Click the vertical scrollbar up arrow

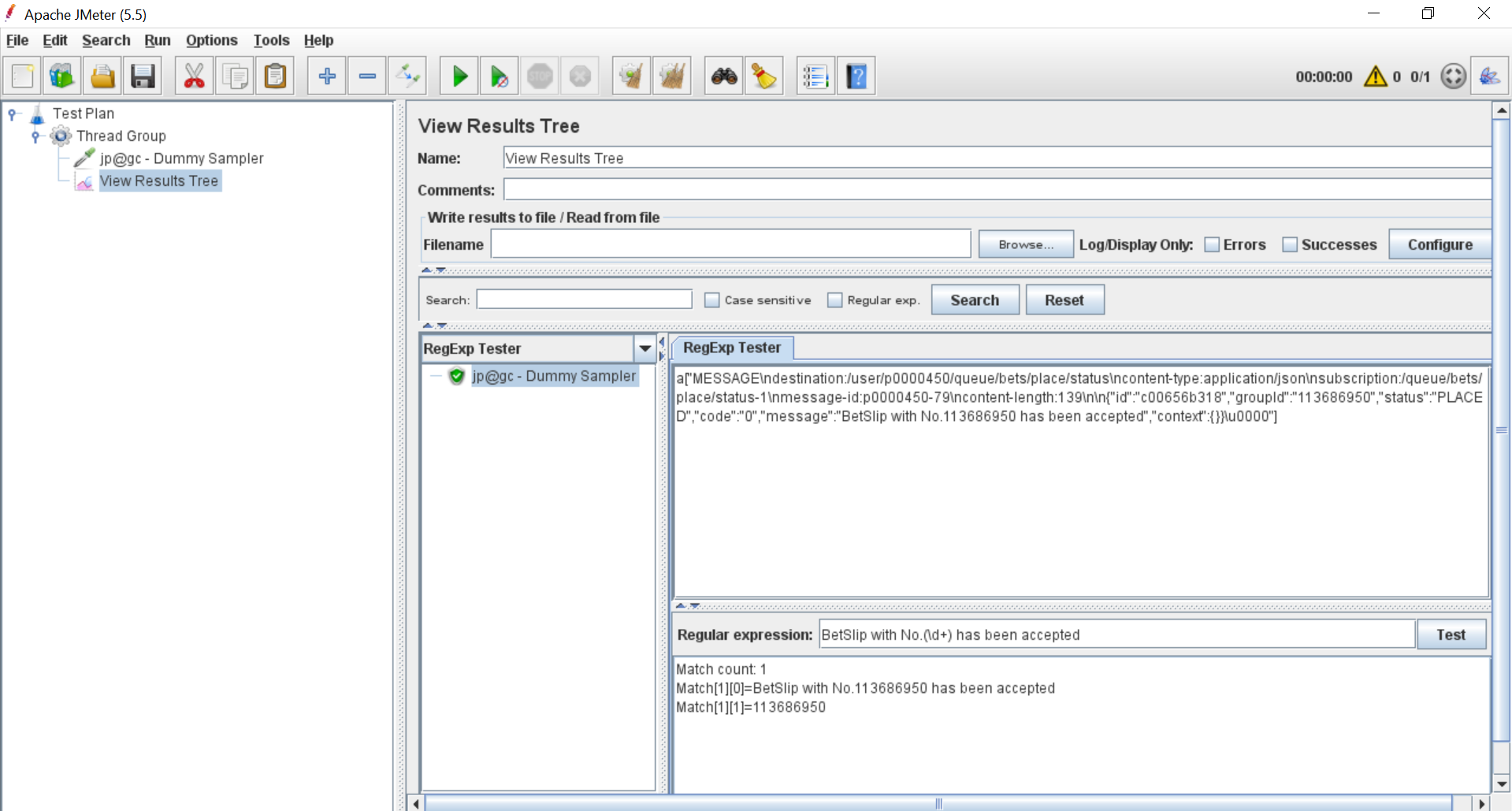pyautogui.click(x=1501, y=111)
